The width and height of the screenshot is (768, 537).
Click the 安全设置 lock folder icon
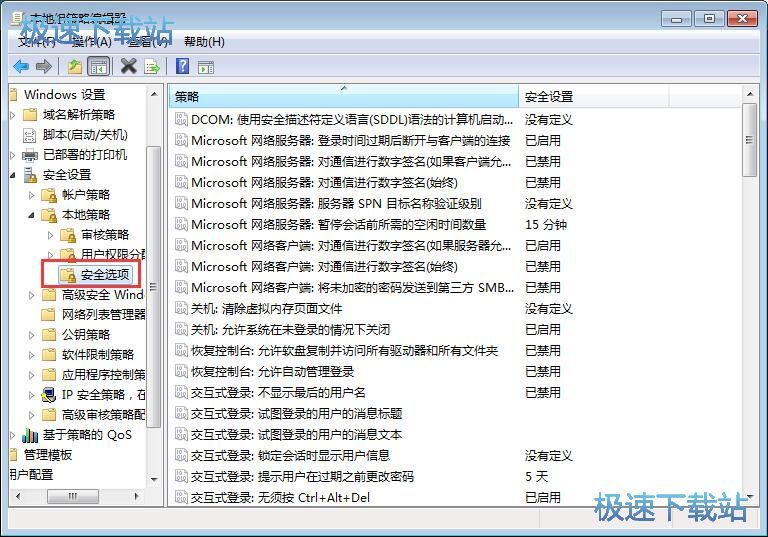[x=30, y=175]
